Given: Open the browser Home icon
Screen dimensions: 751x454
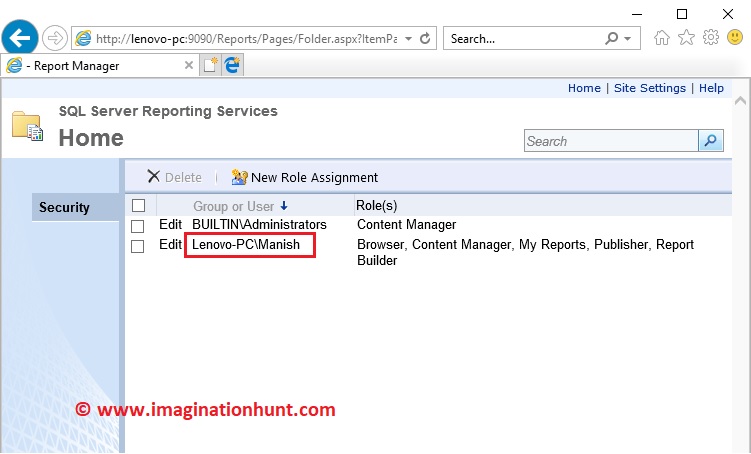Looking at the screenshot, I should pyautogui.click(x=661, y=37).
